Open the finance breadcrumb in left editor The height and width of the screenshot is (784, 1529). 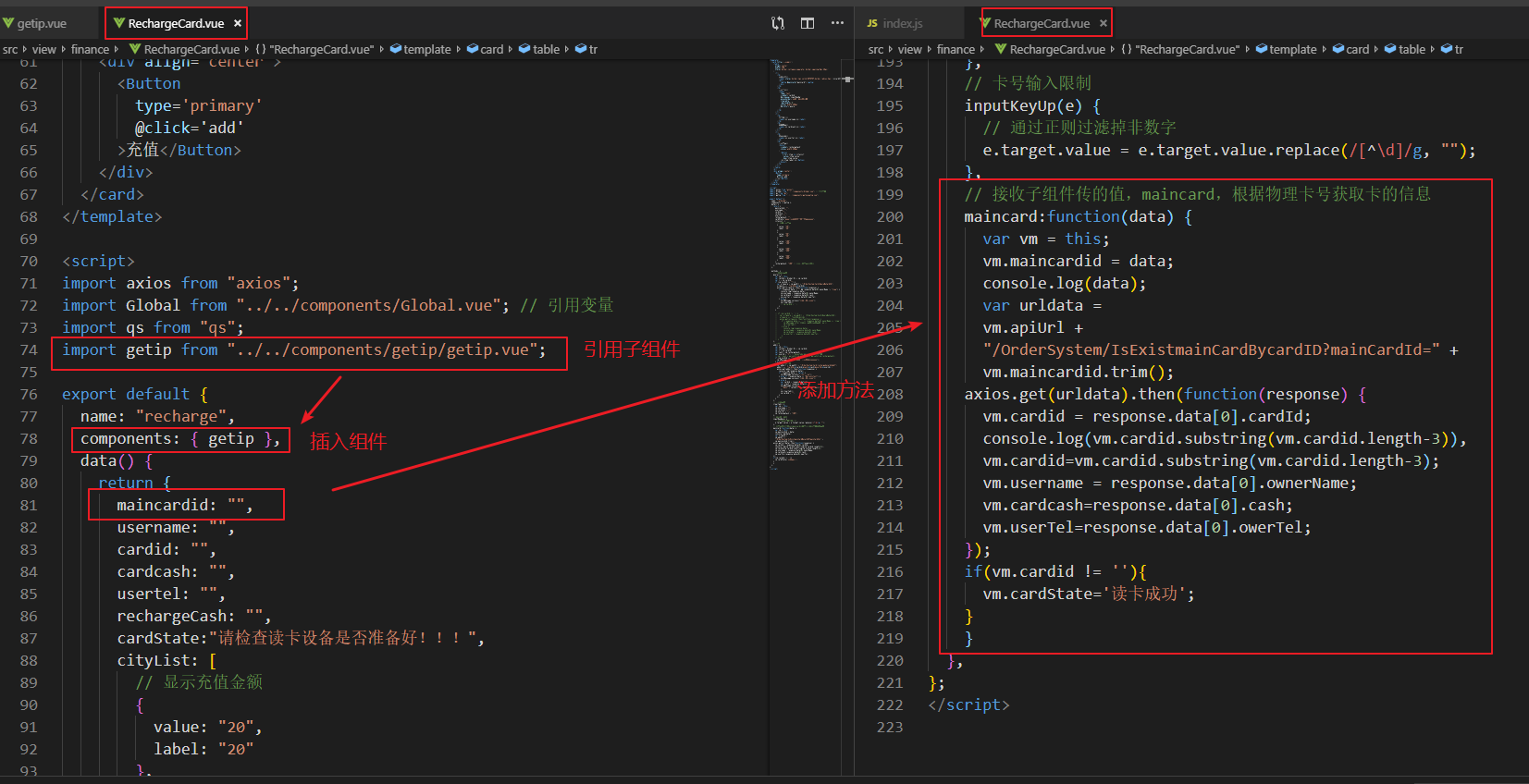(x=90, y=49)
